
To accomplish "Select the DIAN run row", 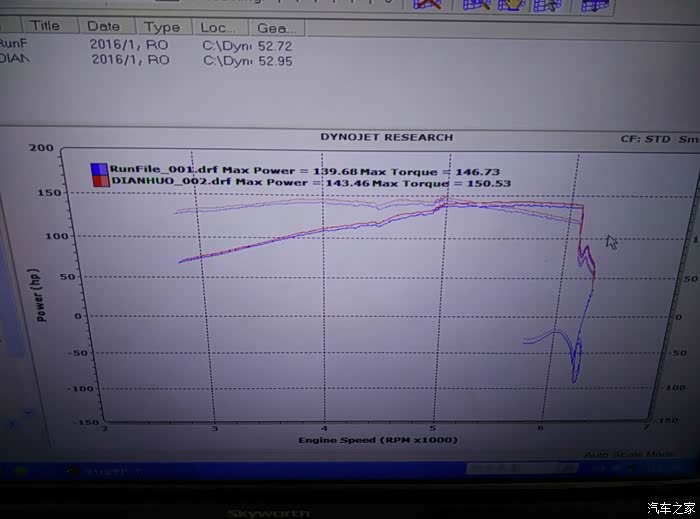I will click(x=147, y=60).
